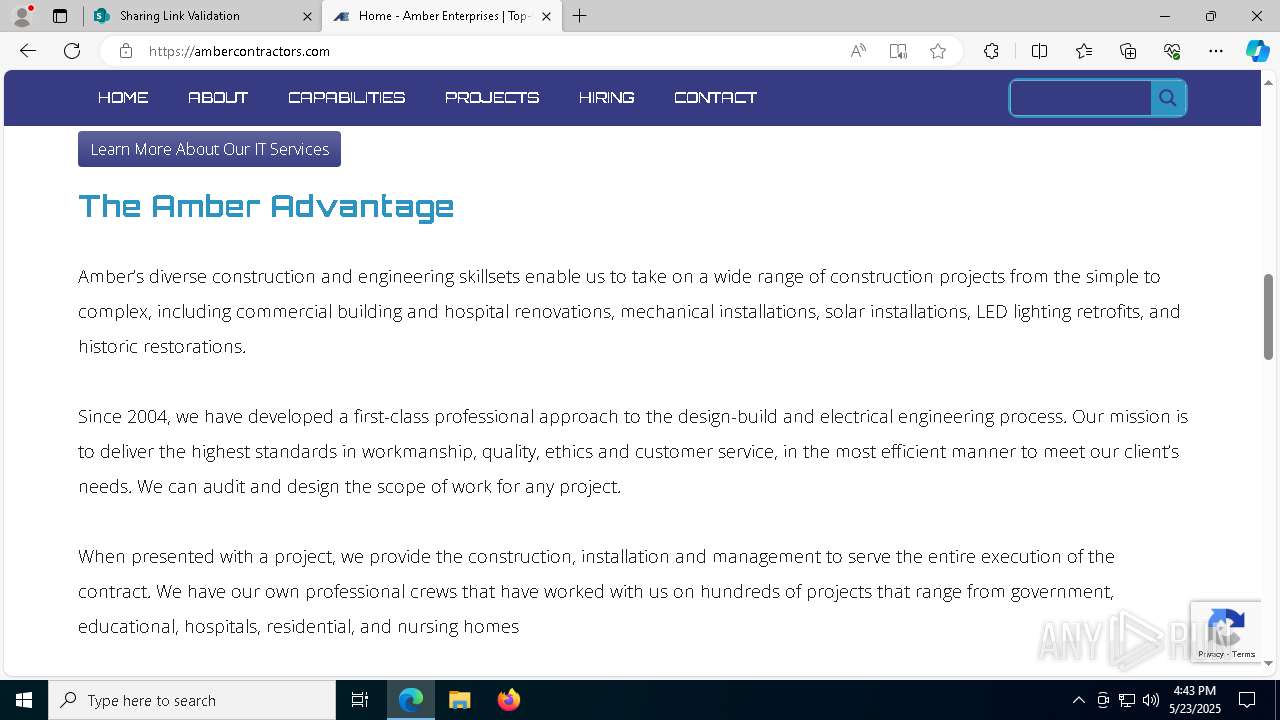This screenshot has width=1280, height=720.
Task: Enable split screen view
Action: [1039, 51]
